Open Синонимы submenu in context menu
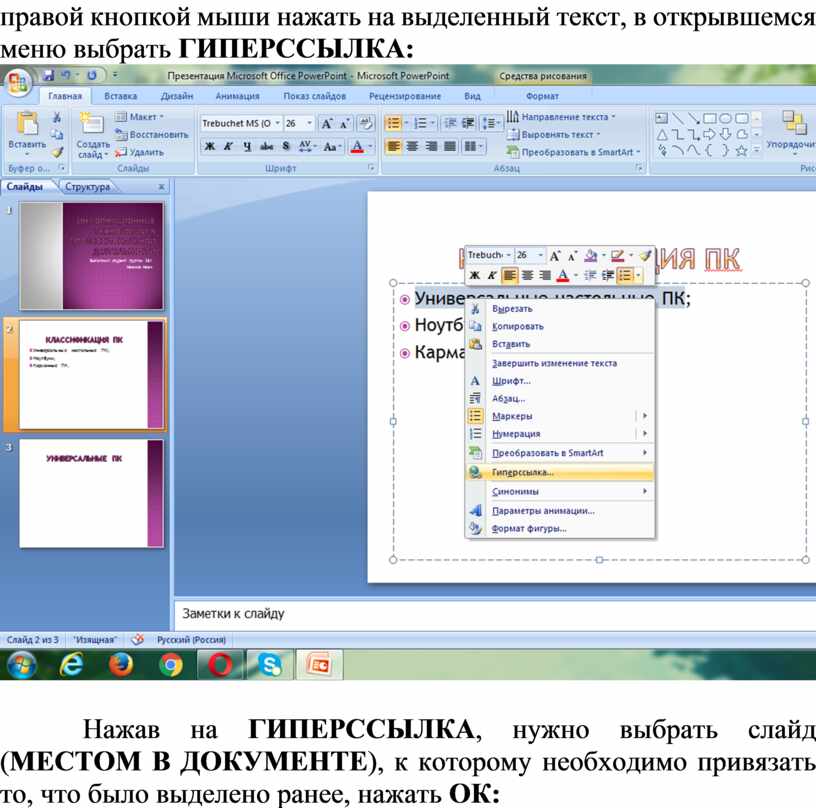816x808 pixels. 559,492
